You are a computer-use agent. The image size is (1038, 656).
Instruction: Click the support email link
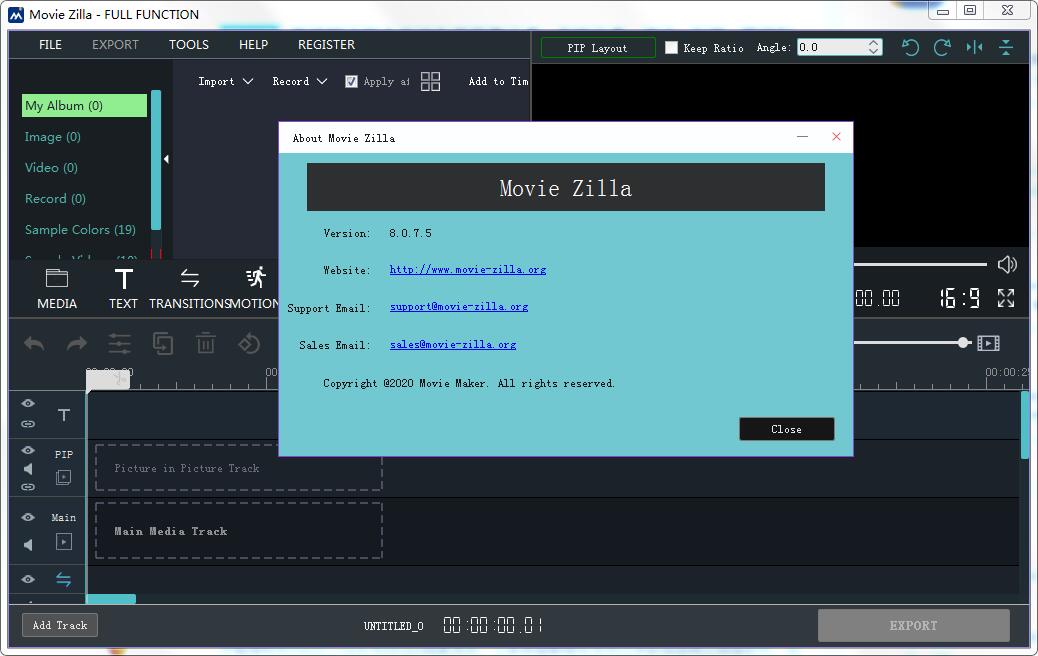tap(459, 306)
